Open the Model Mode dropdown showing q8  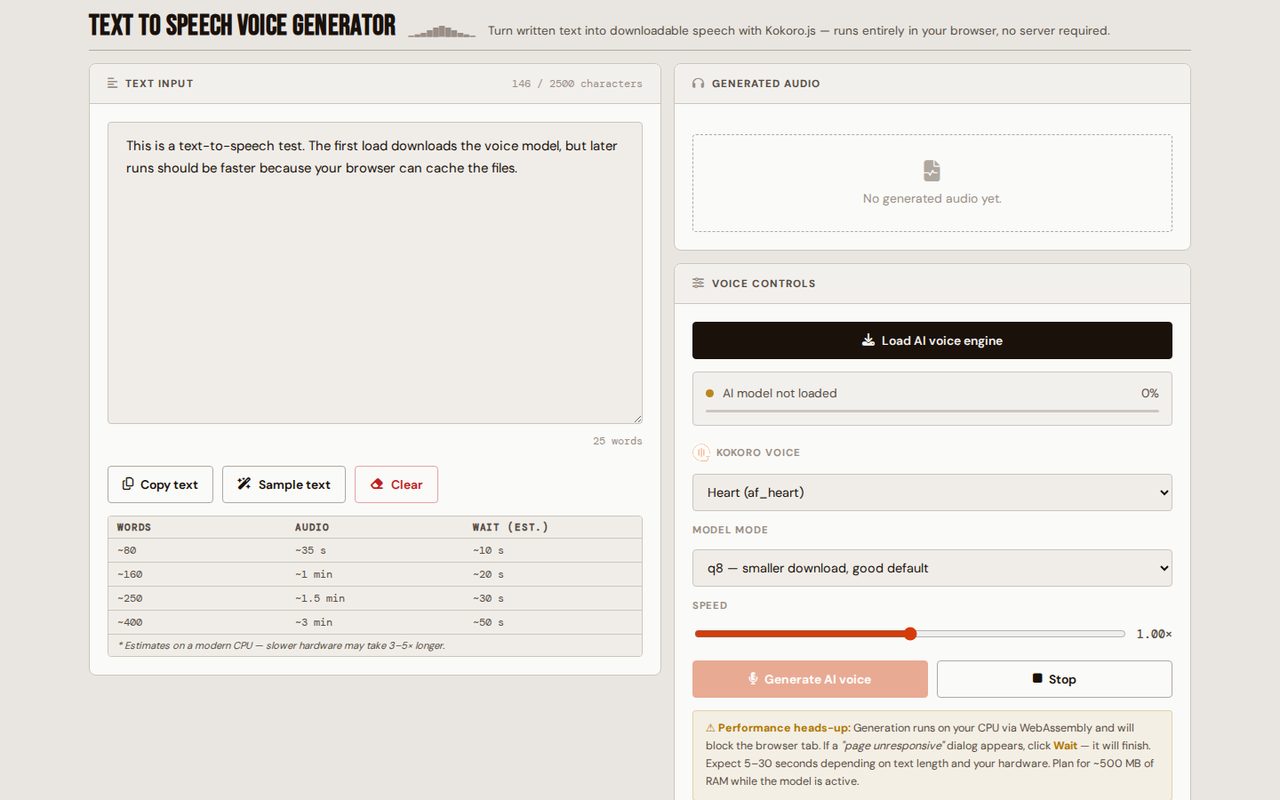click(932, 567)
